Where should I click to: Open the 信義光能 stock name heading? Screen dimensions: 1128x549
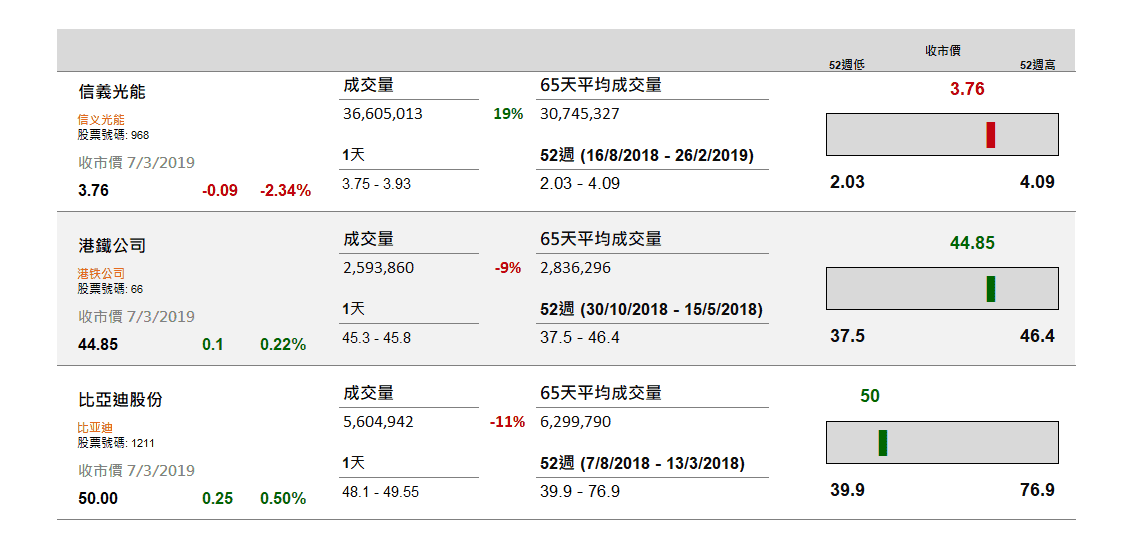coord(112,92)
